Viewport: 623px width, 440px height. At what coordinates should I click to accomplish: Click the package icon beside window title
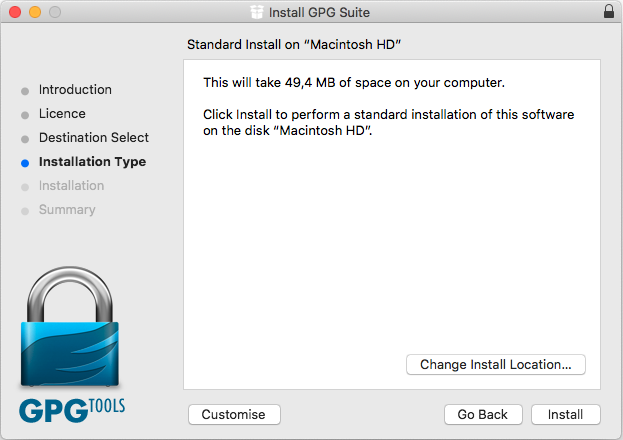pos(257,12)
